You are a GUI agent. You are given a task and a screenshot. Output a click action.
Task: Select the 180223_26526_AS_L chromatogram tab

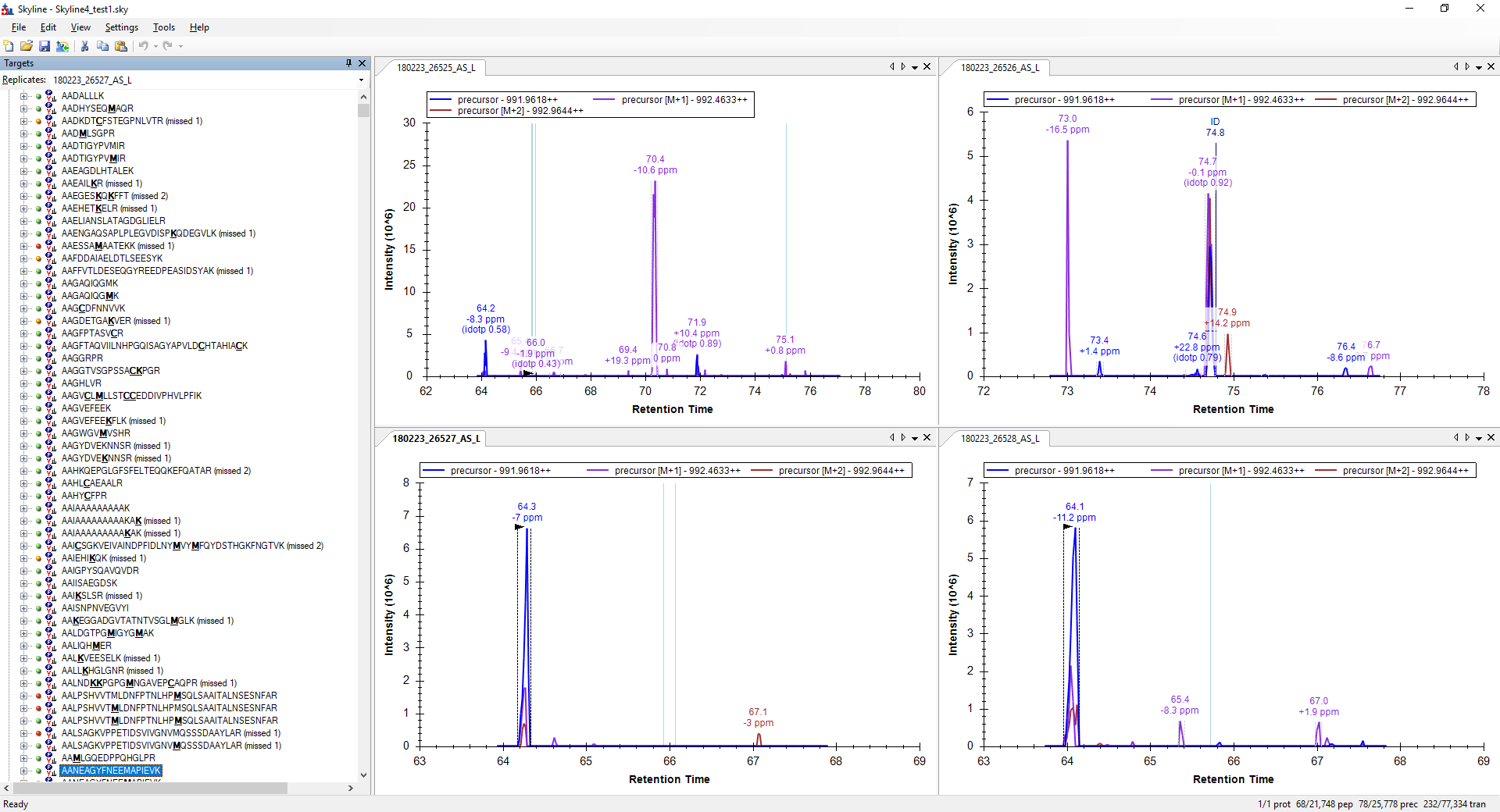(x=999, y=68)
